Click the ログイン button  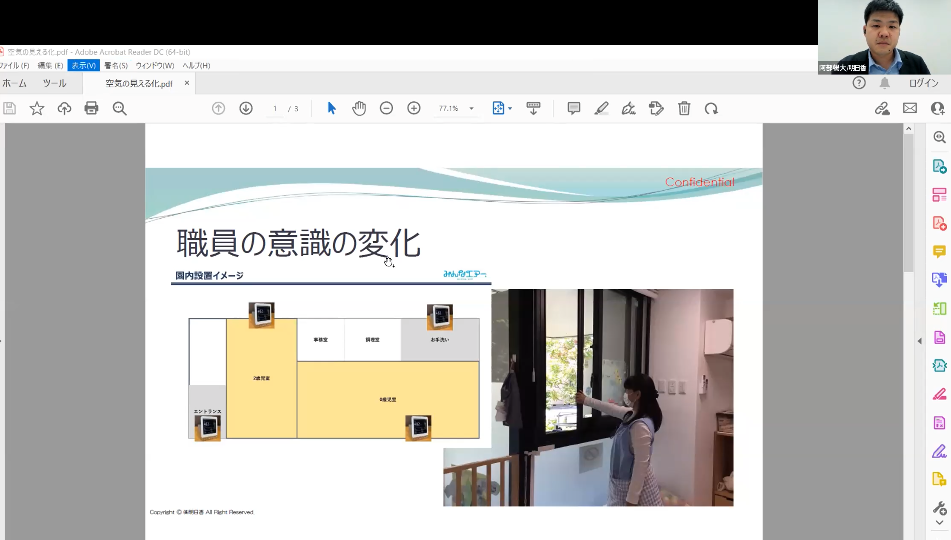(923, 83)
